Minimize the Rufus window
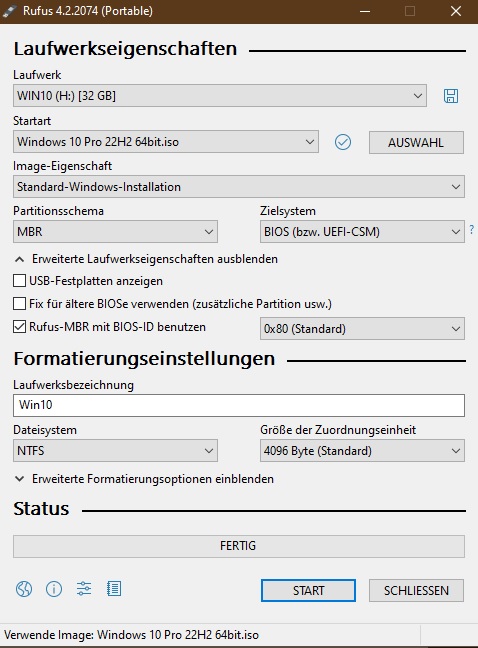Screen dimensions: 478x648 365,11
